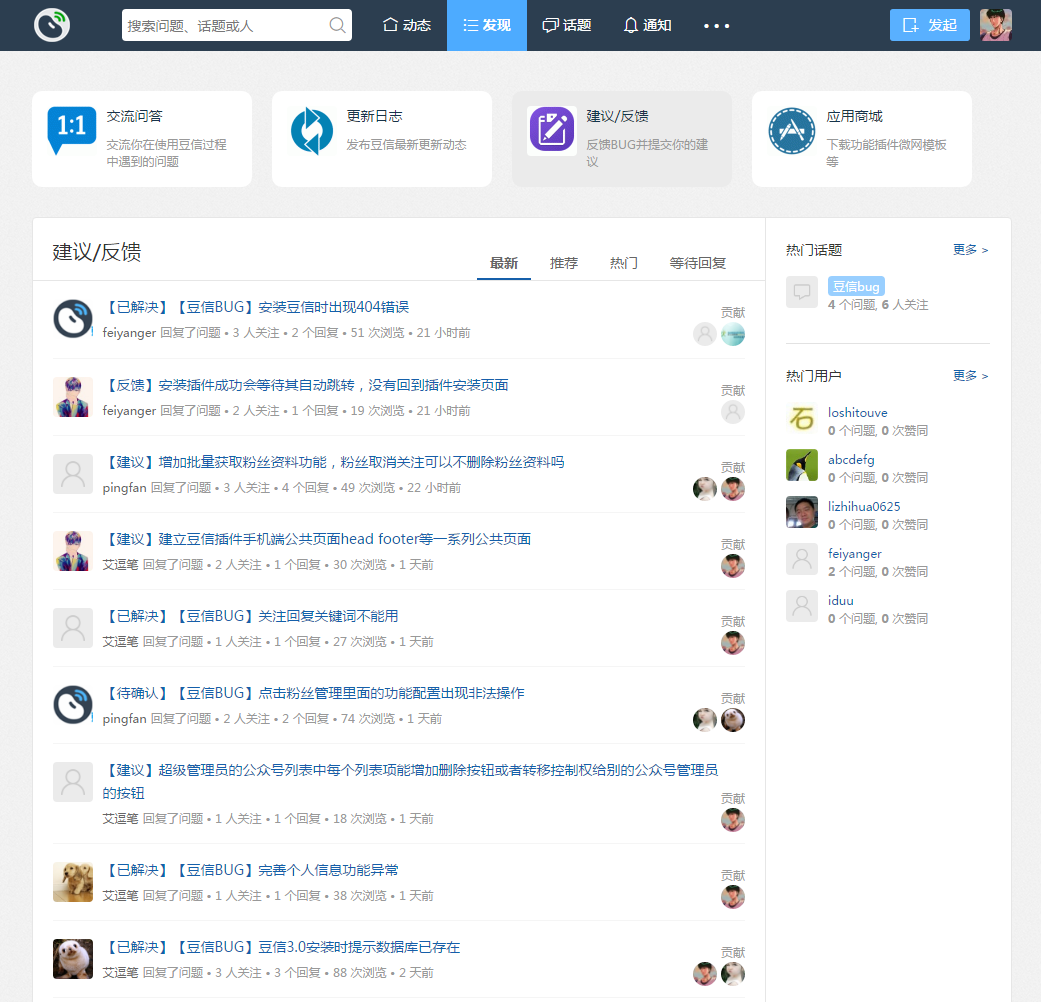
Task: Click contributor avatar on 手机端公共页面 post
Action: point(733,566)
